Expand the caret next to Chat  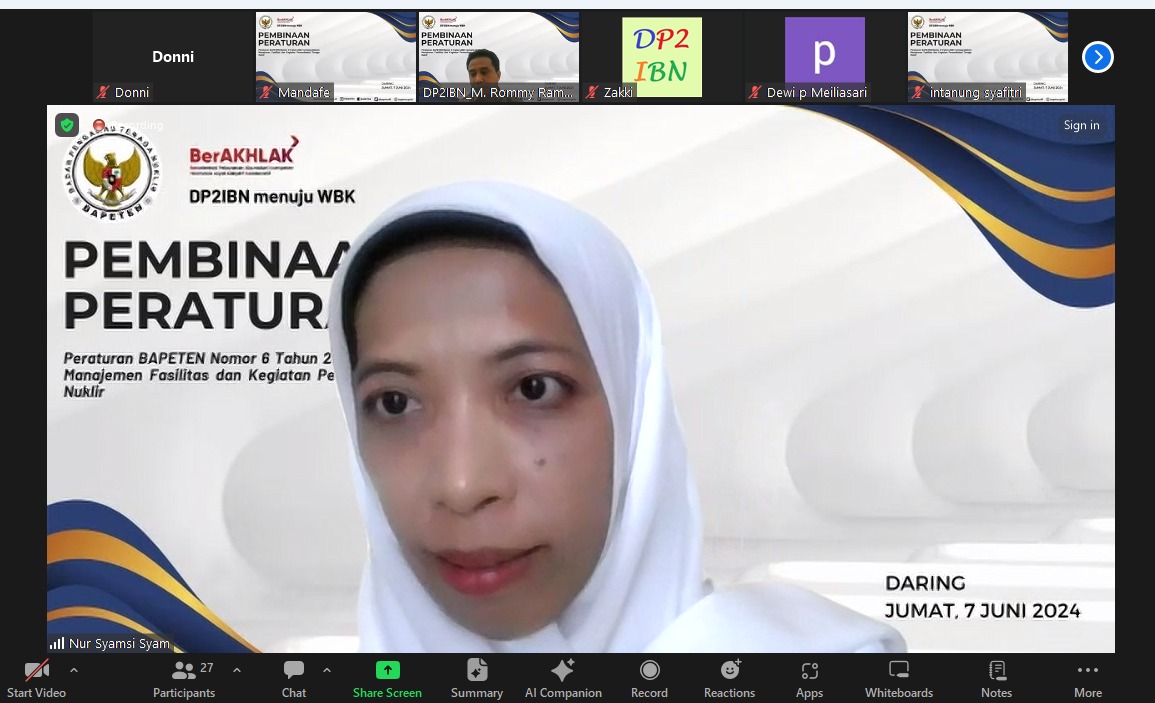click(327, 671)
